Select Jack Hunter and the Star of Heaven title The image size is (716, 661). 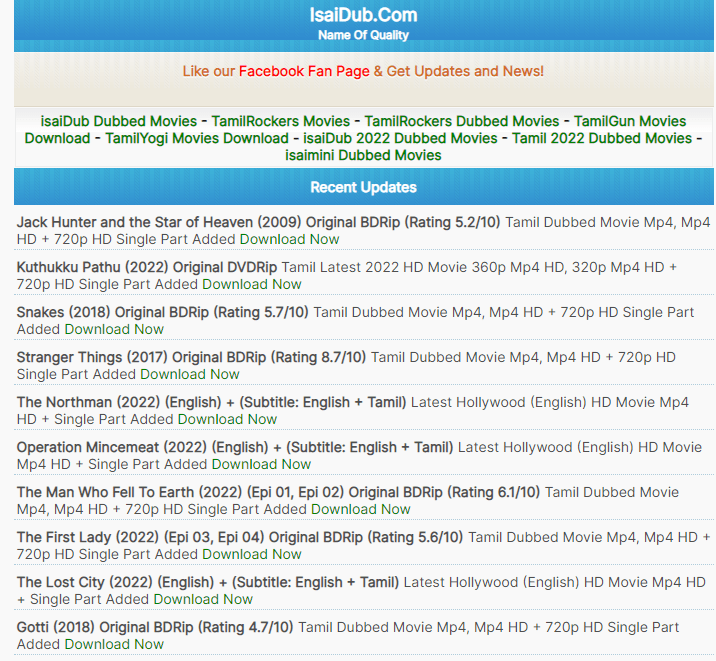coord(258,222)
